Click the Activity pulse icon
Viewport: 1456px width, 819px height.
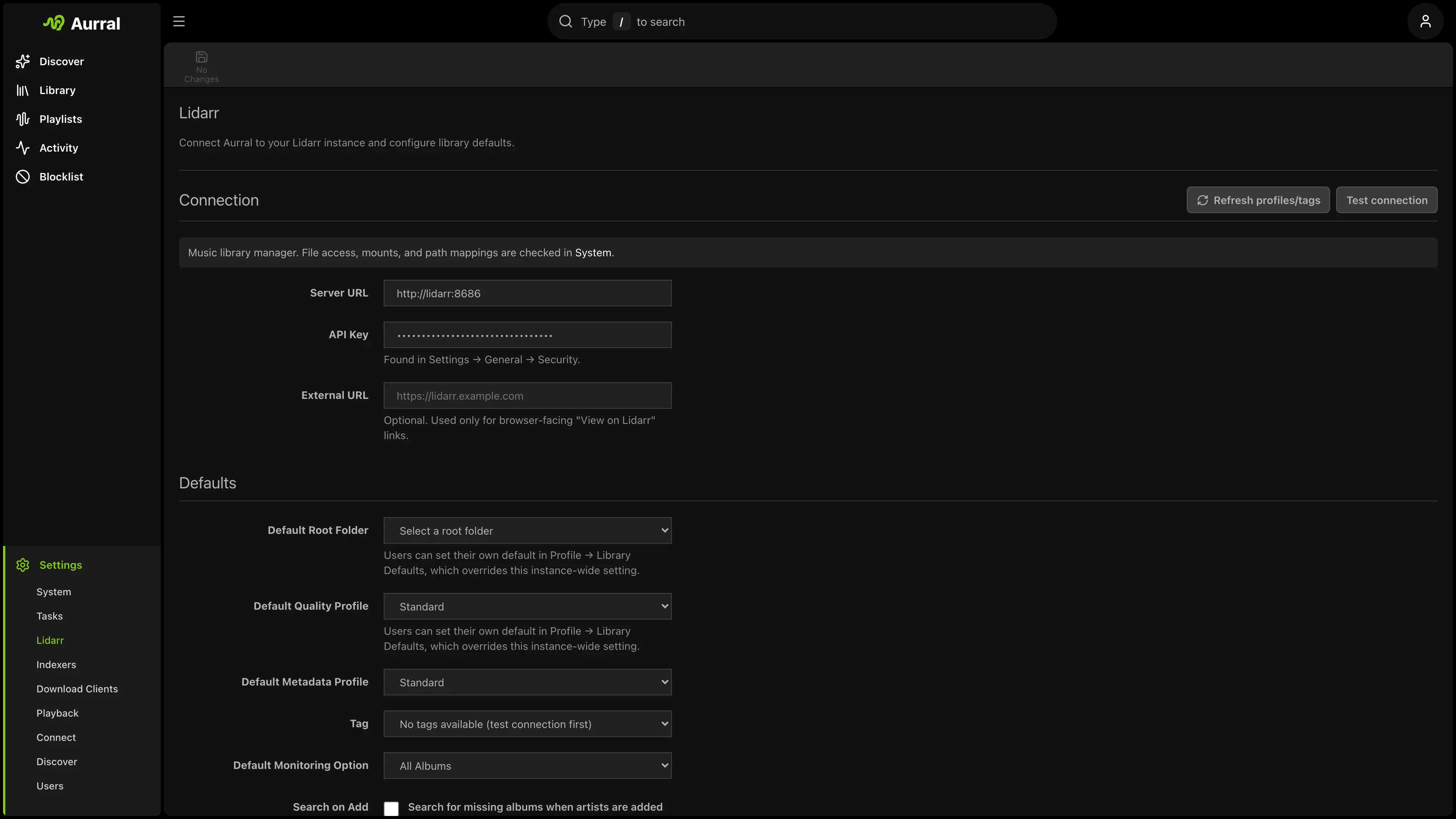pyautogui.click(x=23, y=147)
